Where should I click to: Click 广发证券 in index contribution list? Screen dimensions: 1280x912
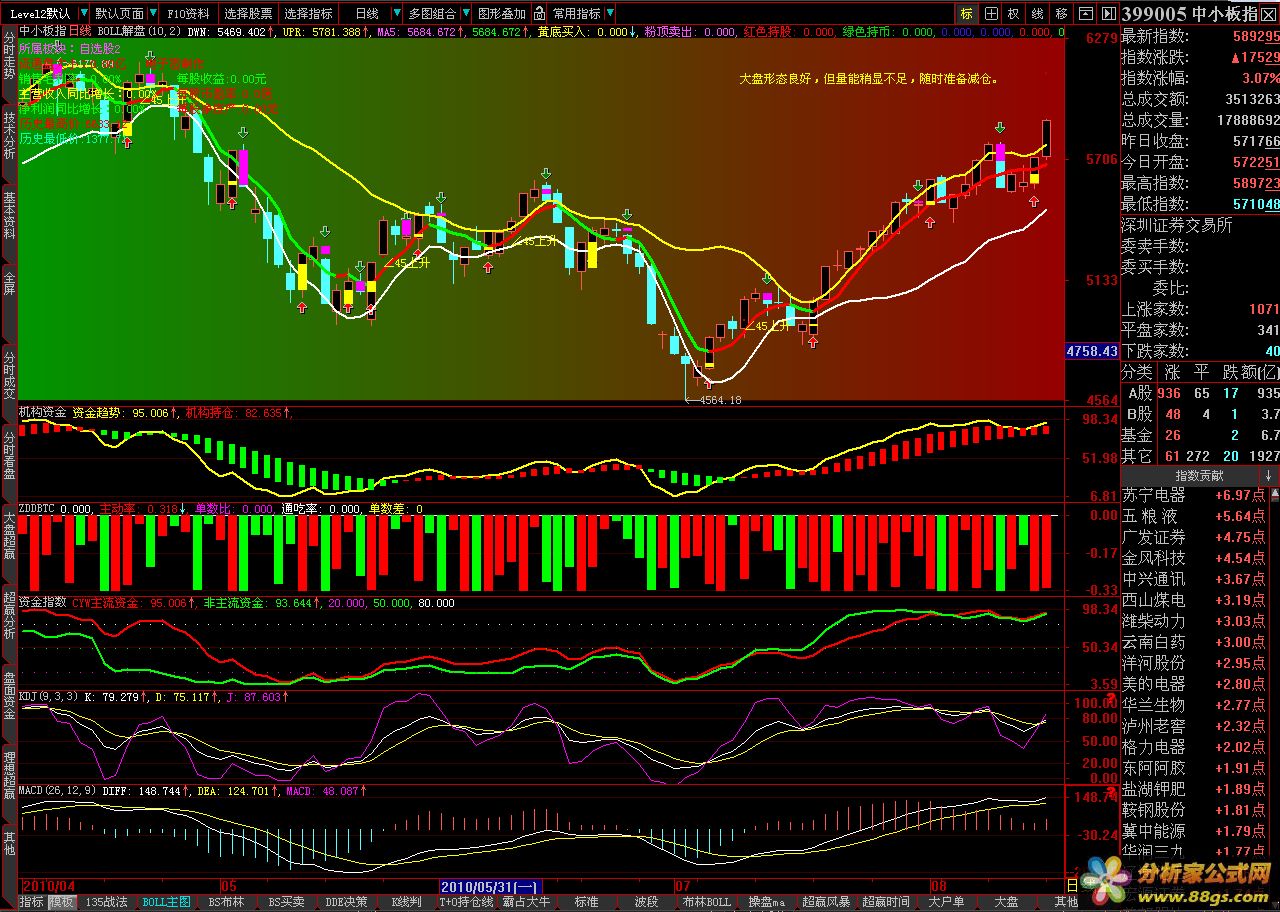pyautogui.click(x=1154, y=537)
